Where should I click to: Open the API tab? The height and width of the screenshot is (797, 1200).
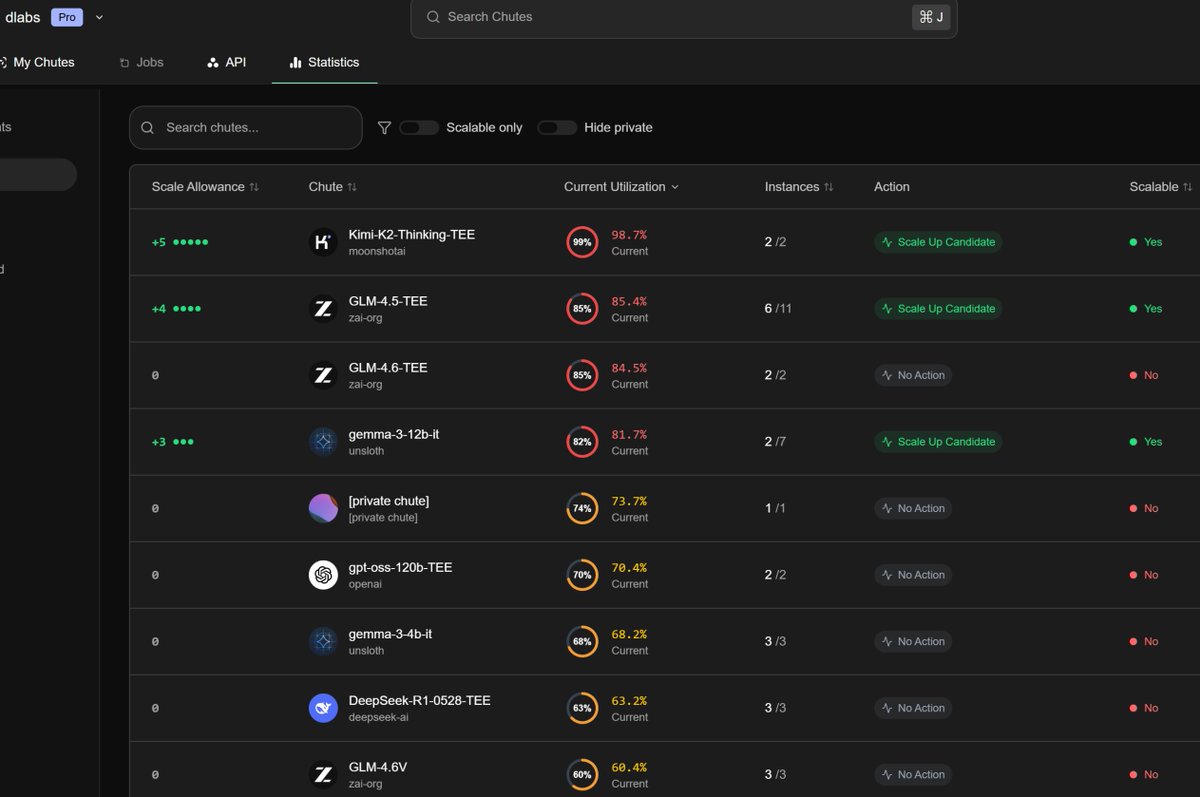226,62
